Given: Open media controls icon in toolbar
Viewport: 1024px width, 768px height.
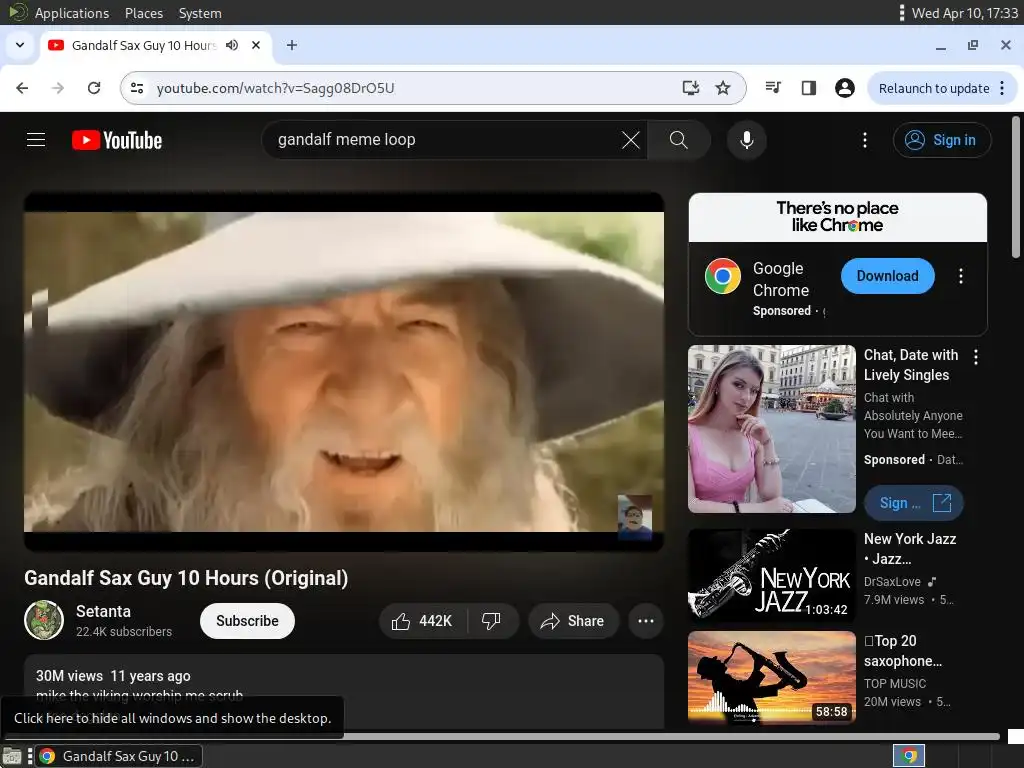Looking at the screenshot, I should pos(773,88).
